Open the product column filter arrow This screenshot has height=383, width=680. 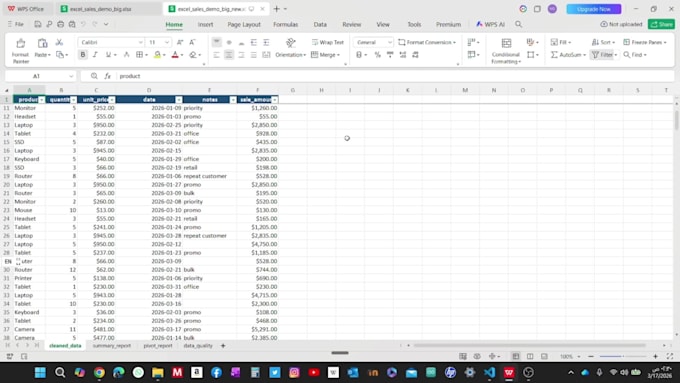click(x=41, y=100)
